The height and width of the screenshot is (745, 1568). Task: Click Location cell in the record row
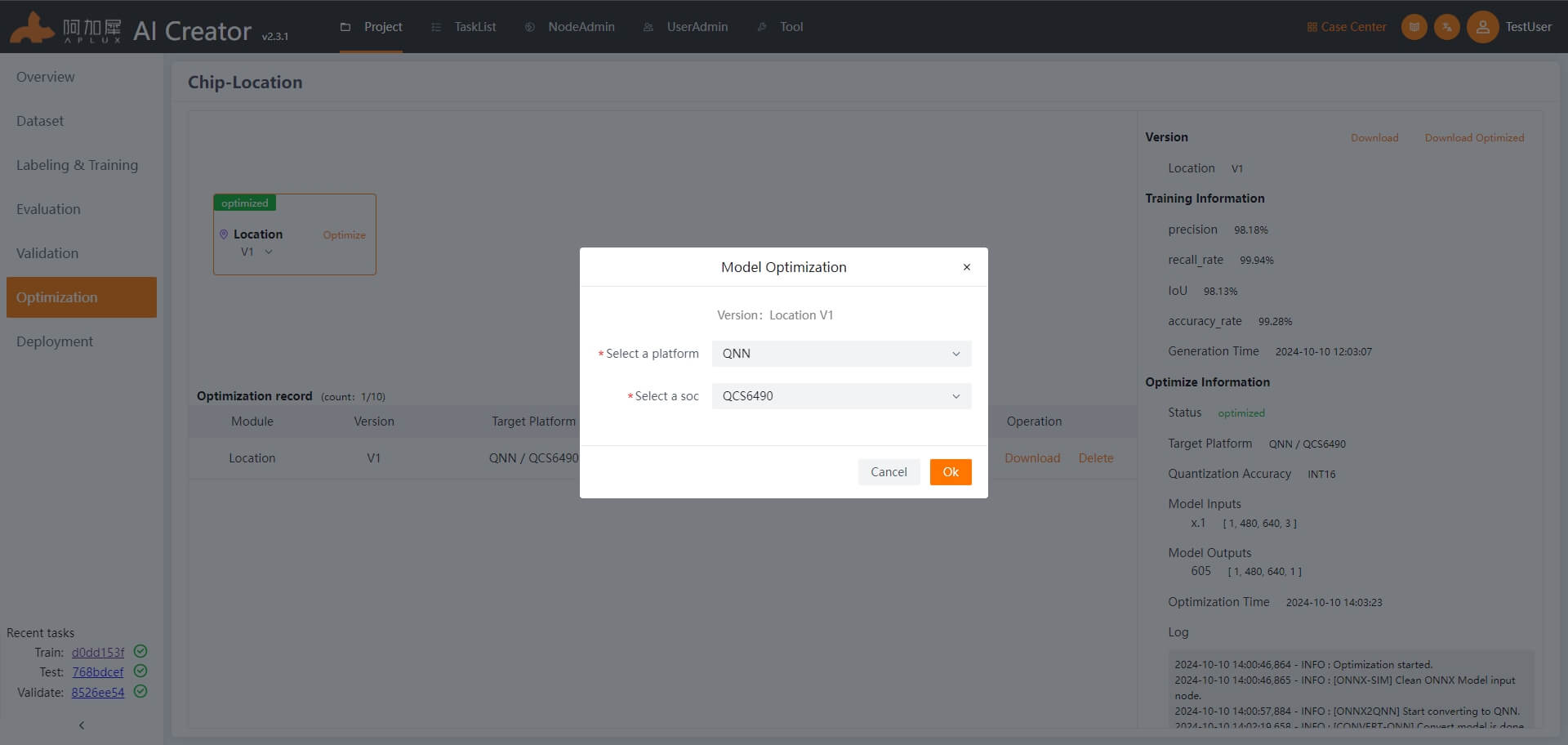tap(252, 458)
